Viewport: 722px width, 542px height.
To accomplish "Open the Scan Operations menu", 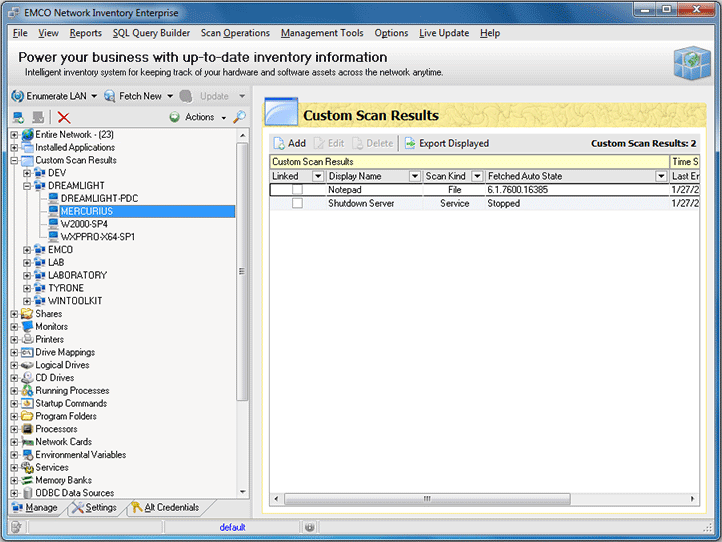I will pyautogui.click(x=235, y=33).
